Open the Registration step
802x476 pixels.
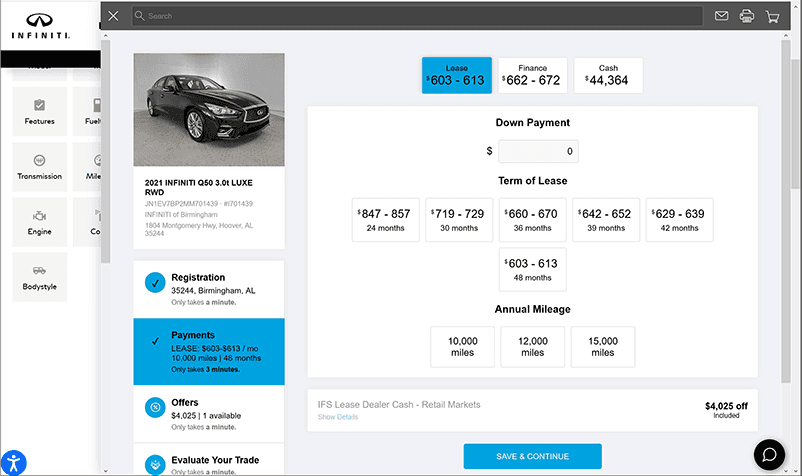[x=209, y=289]
